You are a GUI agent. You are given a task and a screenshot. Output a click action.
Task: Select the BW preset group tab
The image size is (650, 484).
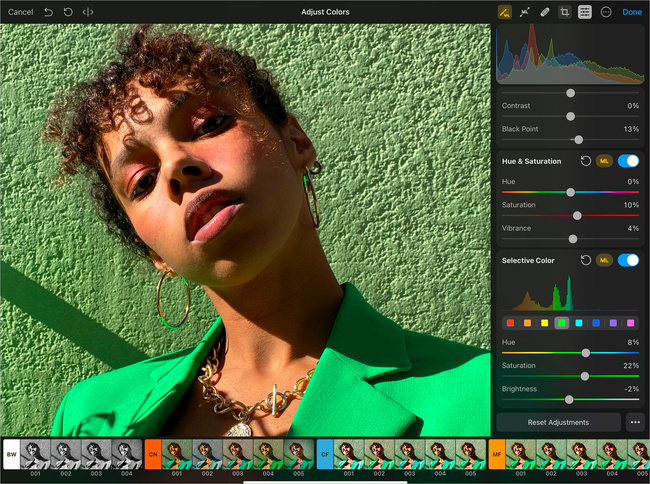tap(12, 454)
